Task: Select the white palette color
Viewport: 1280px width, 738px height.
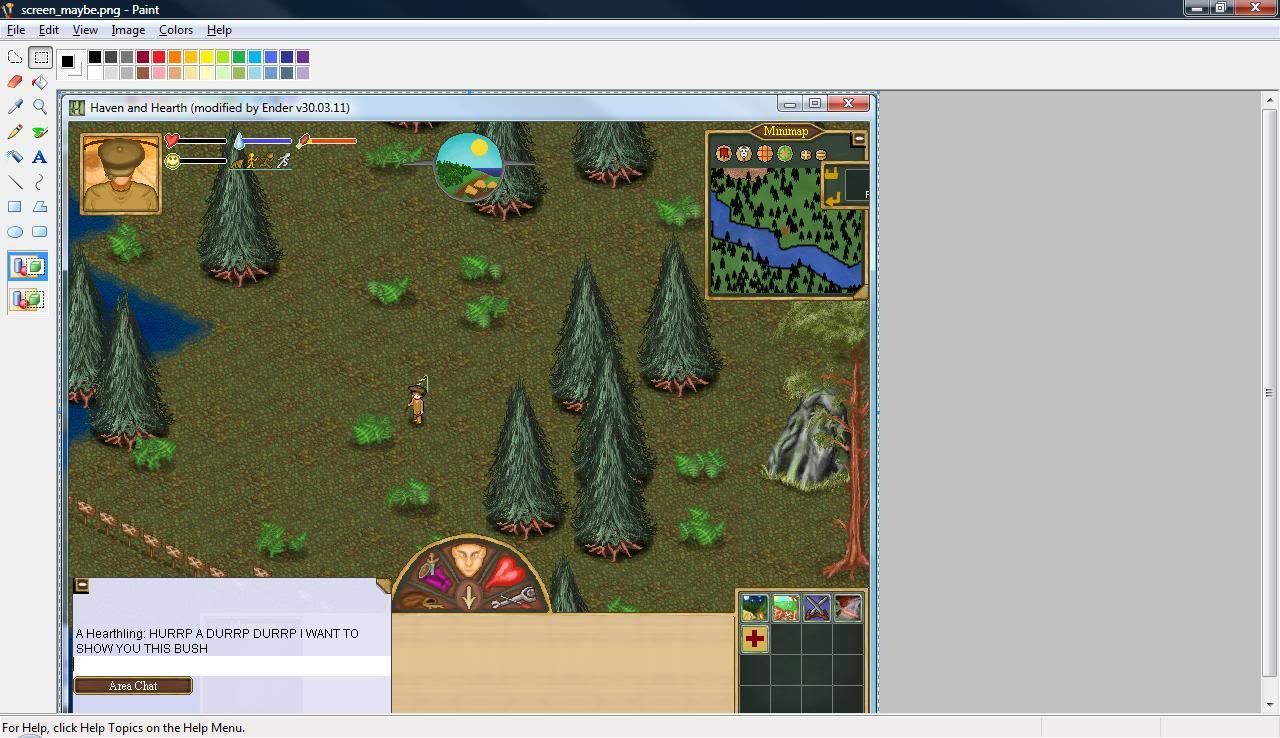Action: coord(95,73)
